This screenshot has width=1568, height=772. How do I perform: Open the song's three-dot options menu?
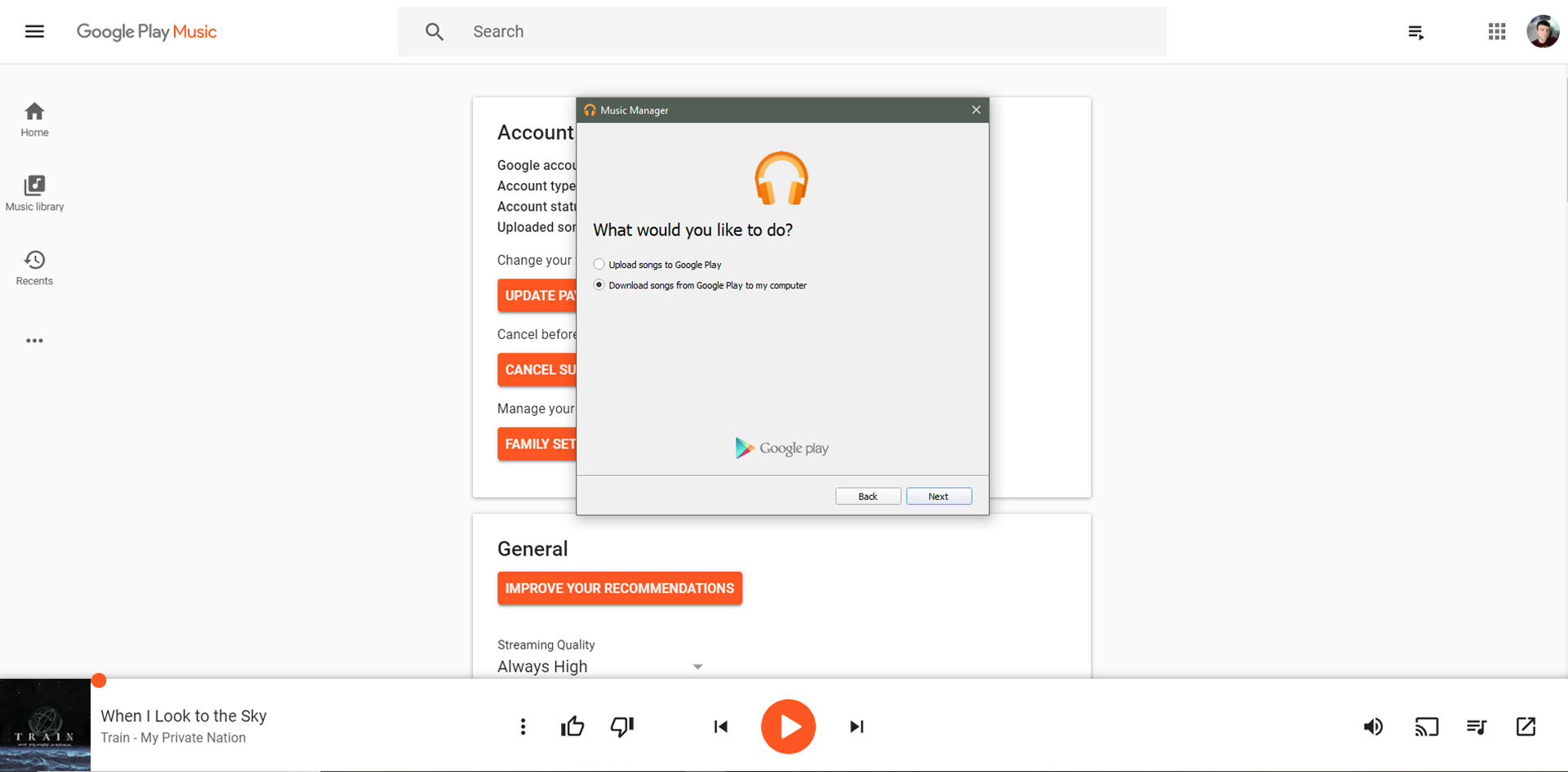(523, 726)
